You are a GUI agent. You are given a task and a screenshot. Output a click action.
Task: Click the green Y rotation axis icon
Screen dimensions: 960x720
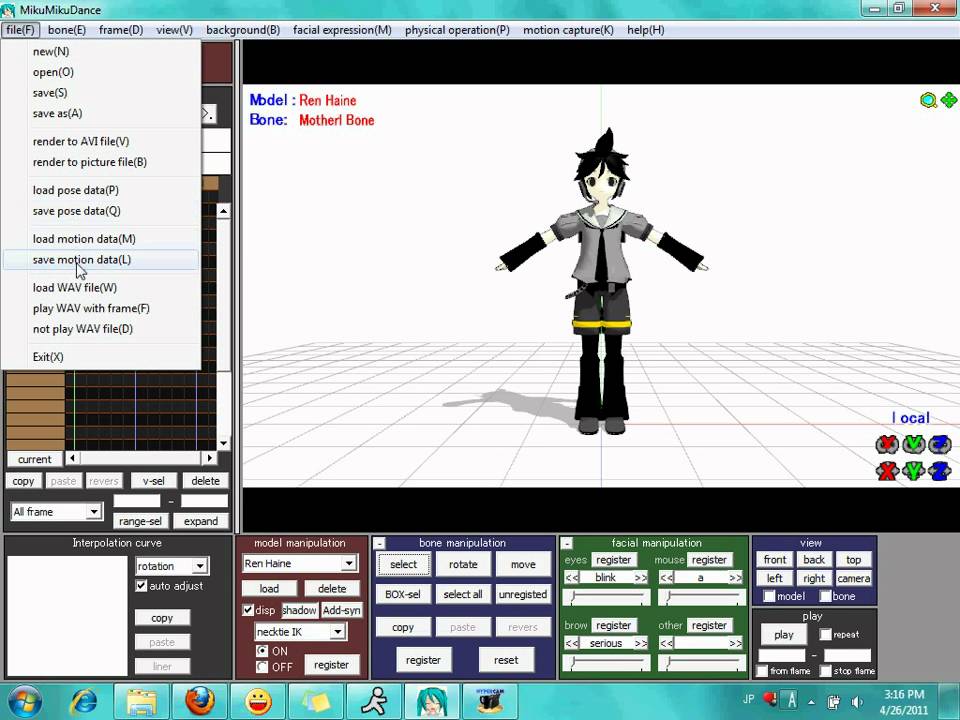point(913,444)
